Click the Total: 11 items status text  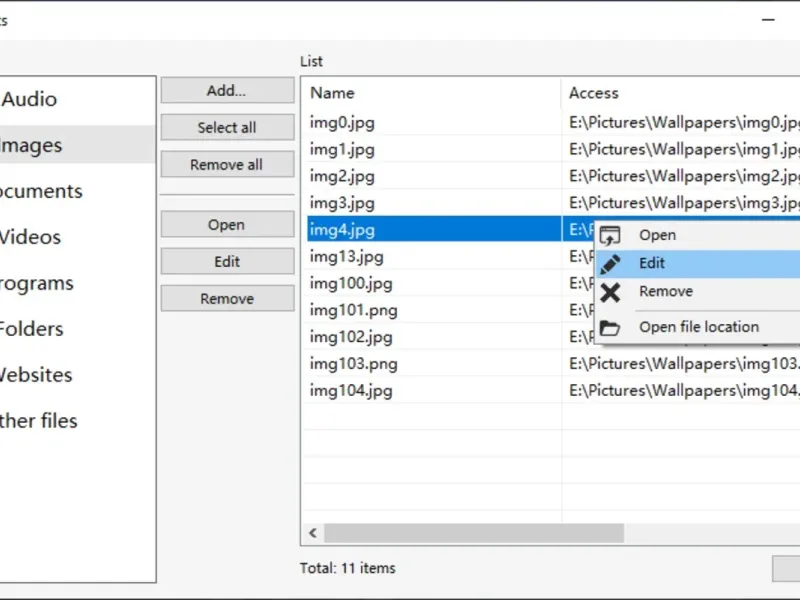point(347,568)
